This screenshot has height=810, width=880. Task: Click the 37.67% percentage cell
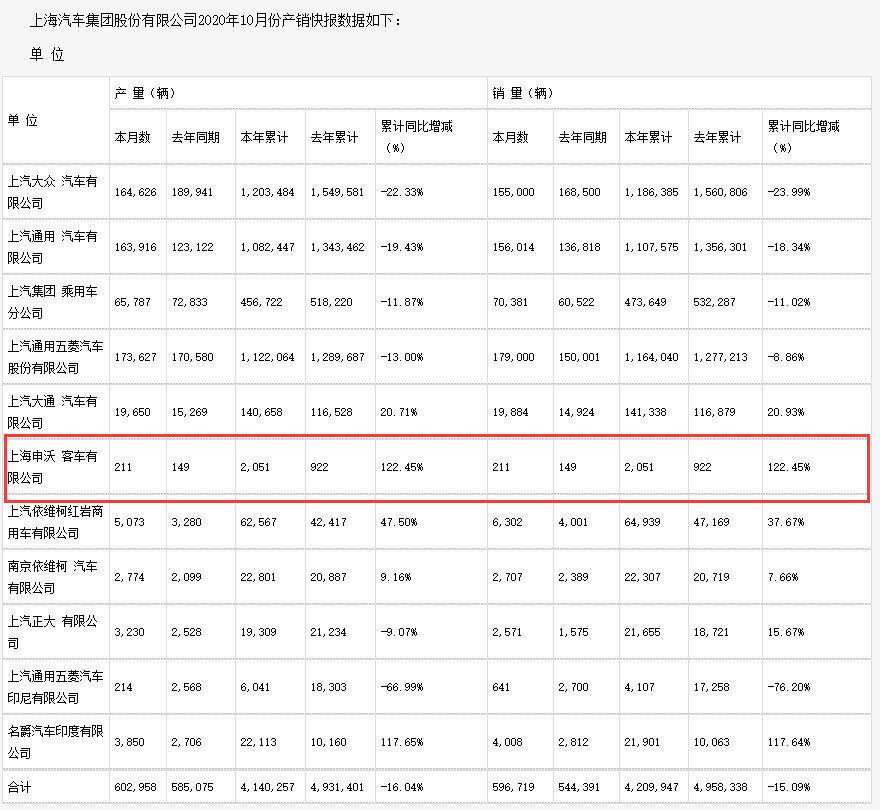[786, 522]
